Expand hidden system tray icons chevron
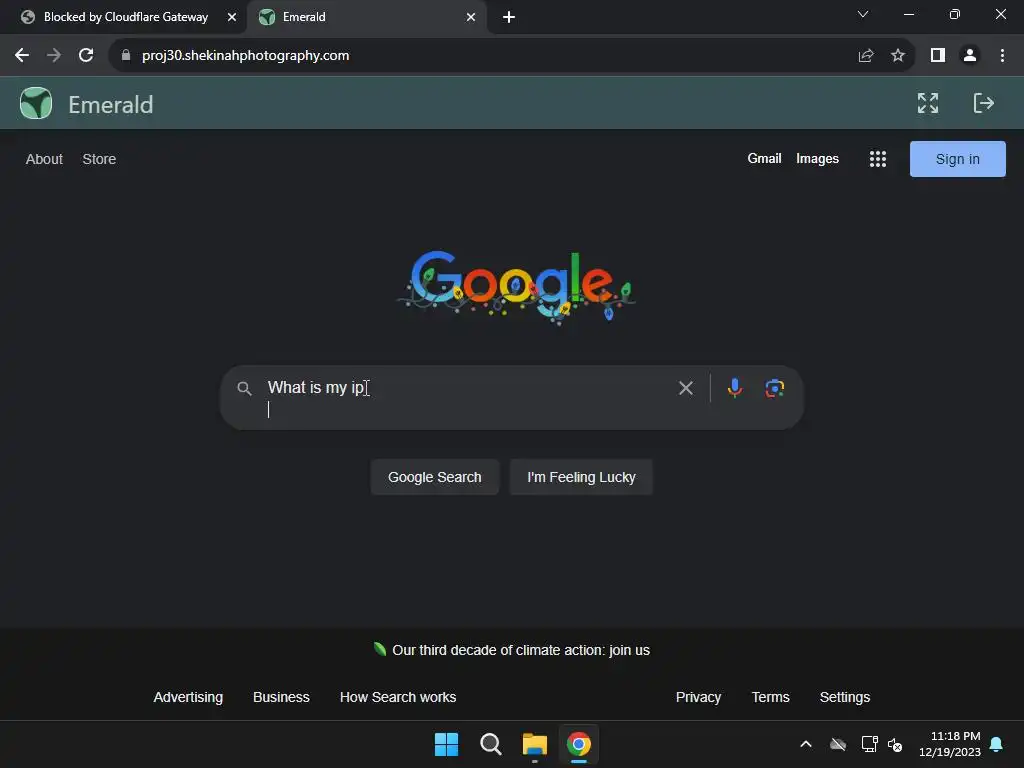This screenshot has width=1024, height=768. click(806, 744)
